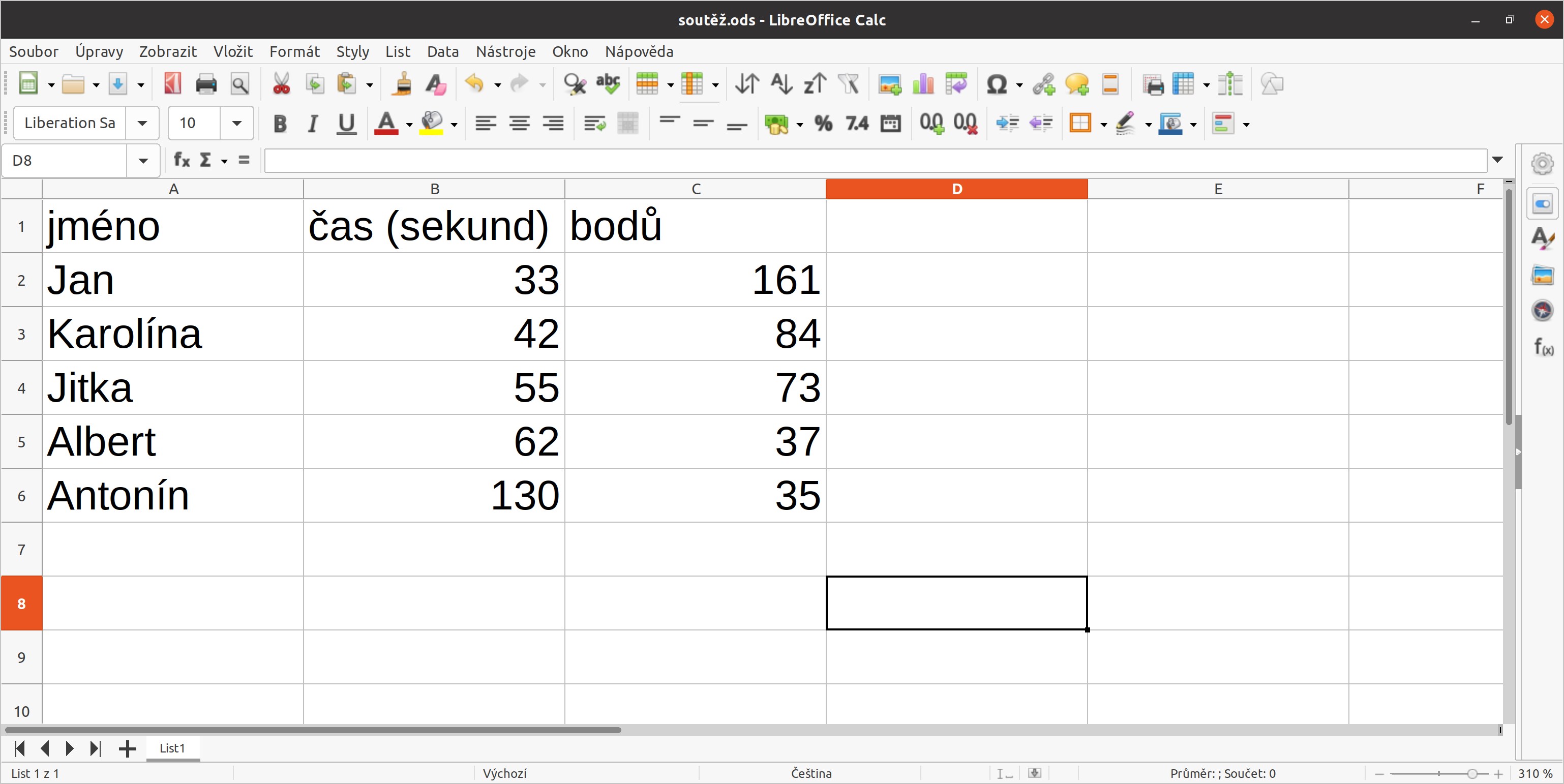Insert a pivot table icon

tap(956, 84)
